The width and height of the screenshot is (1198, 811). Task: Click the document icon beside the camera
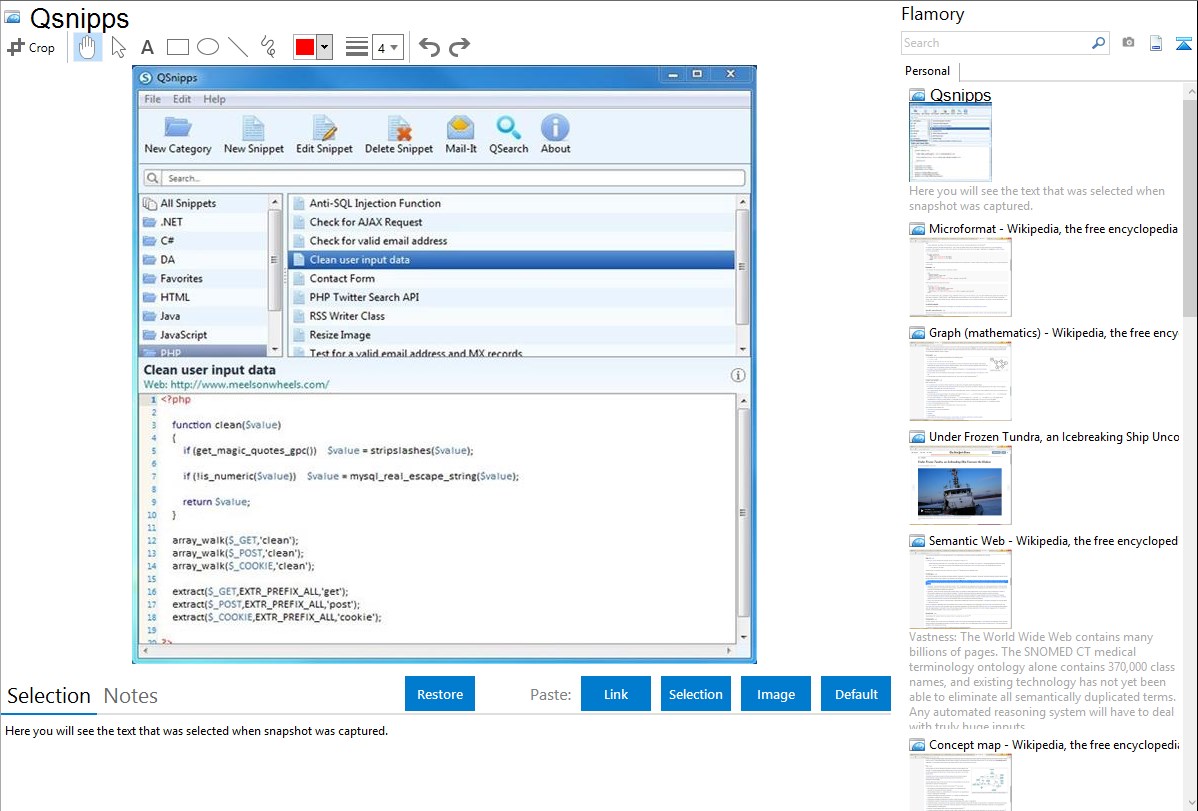pos(1156,44)
